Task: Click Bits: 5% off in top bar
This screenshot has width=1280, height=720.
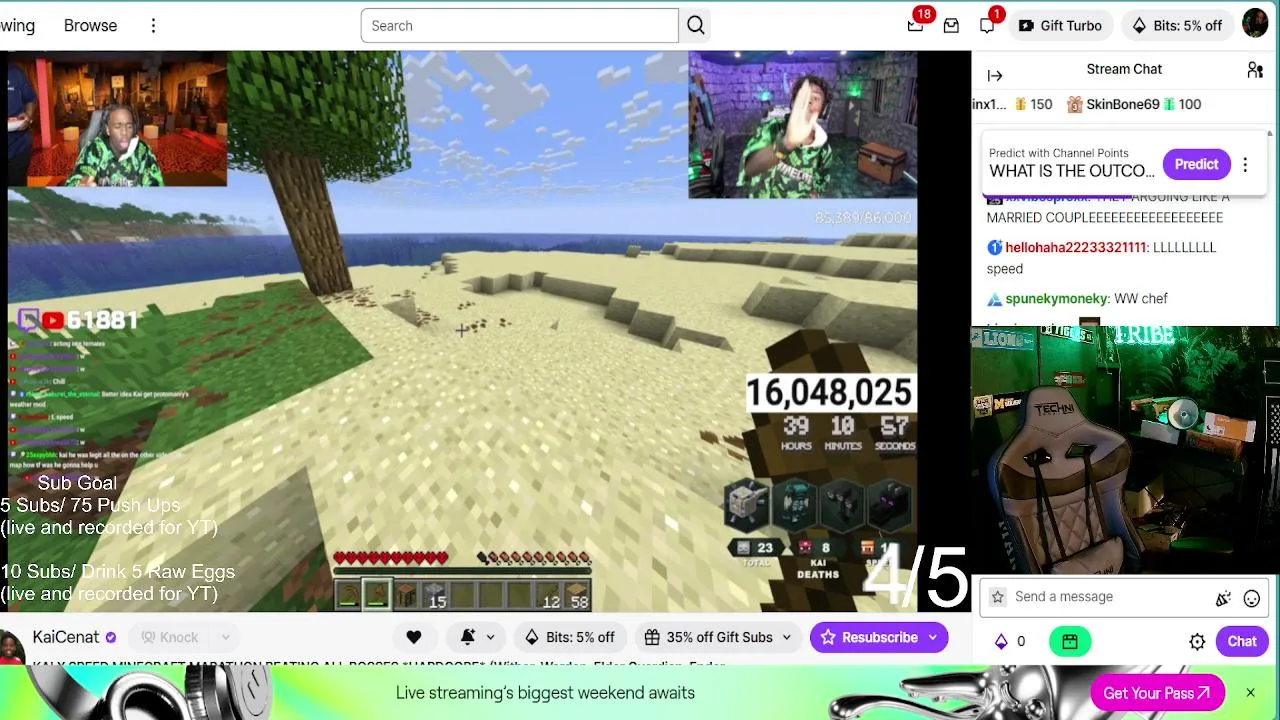Action: (x=1177, y=26)
